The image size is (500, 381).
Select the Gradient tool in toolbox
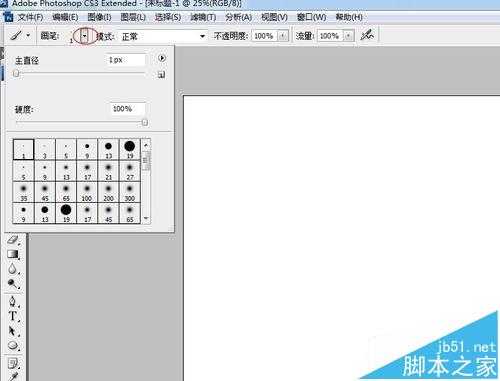13,254
